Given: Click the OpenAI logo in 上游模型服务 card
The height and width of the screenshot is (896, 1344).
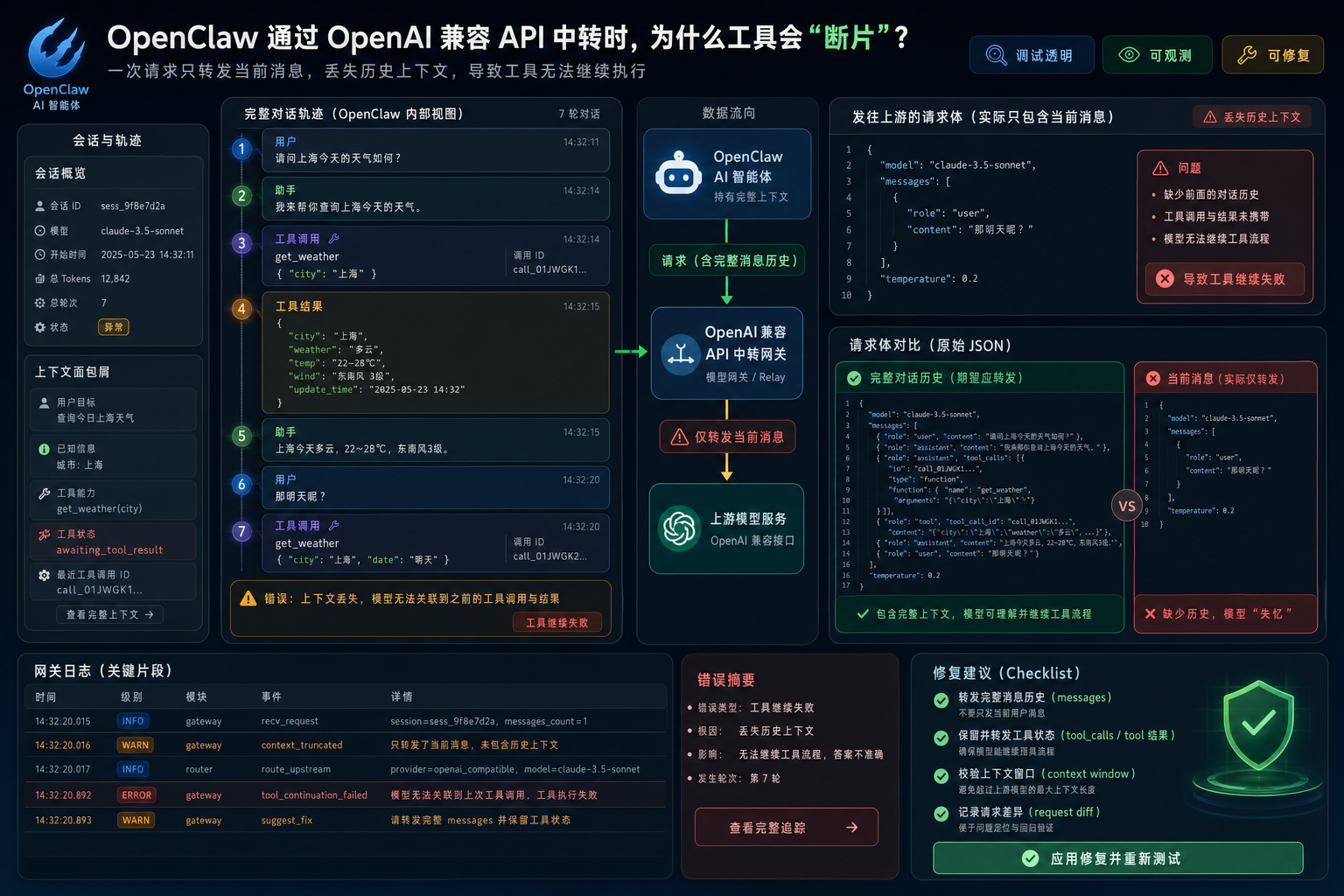Looking at the screenshot, I should pyautogui.click(x=679, y=528).
